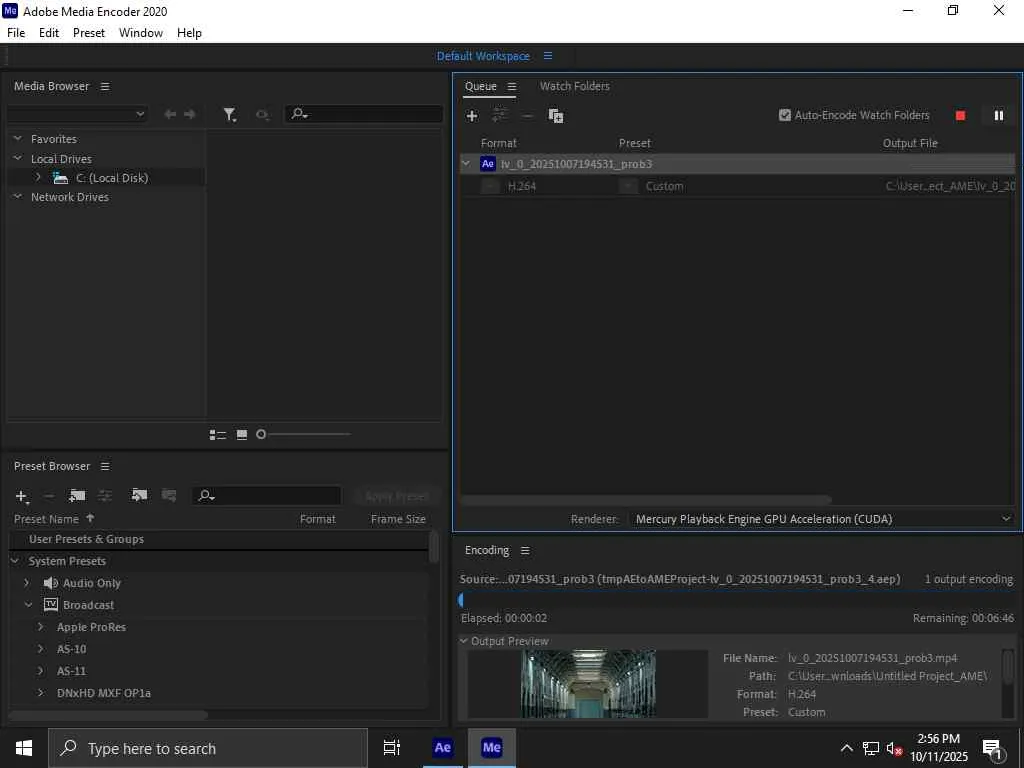The image size is (1024, 768).
Task: Expand the DNxHD MXF OP1a presets
Action: [40, 693]
